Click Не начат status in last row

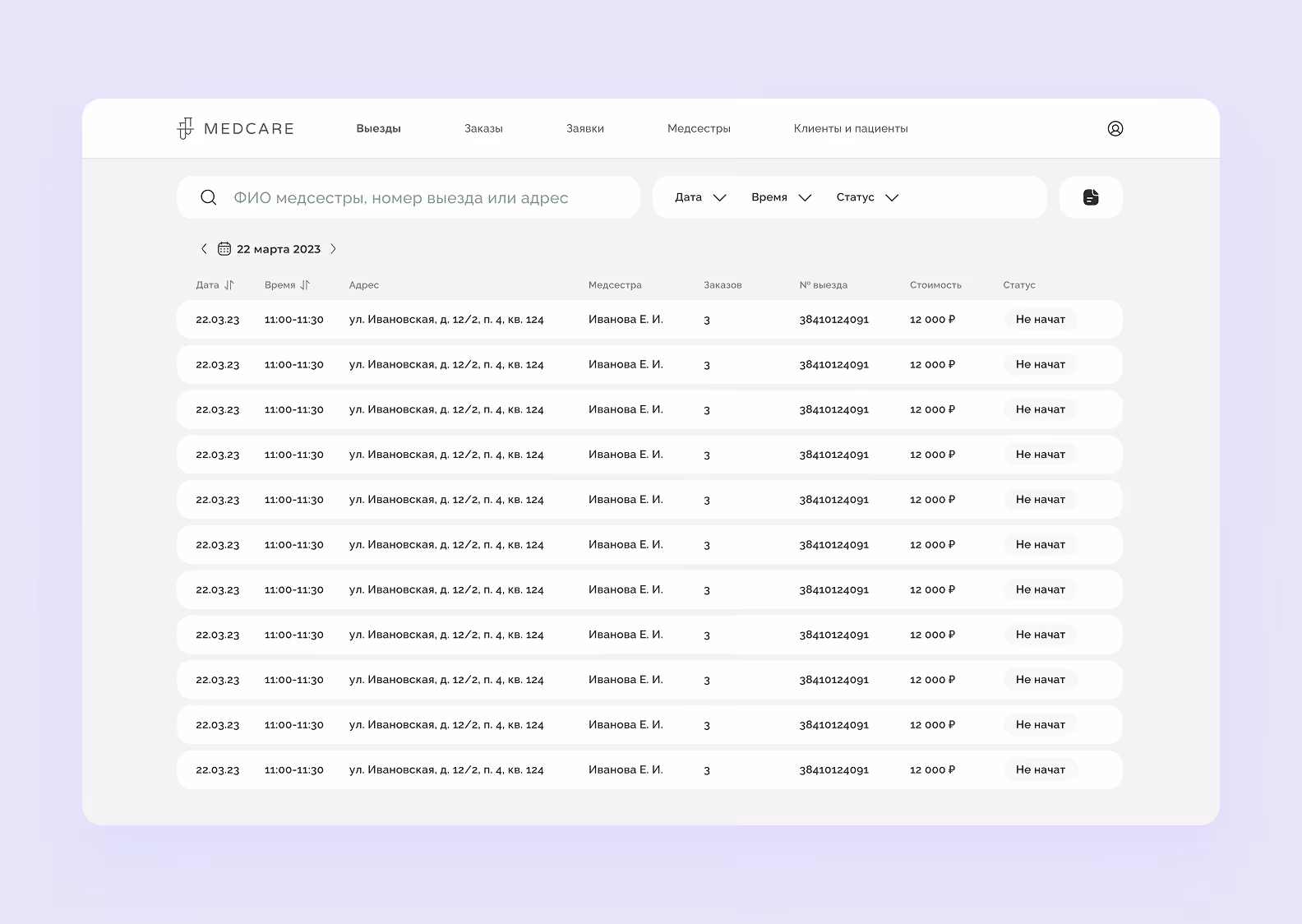tap(1041, 769)
